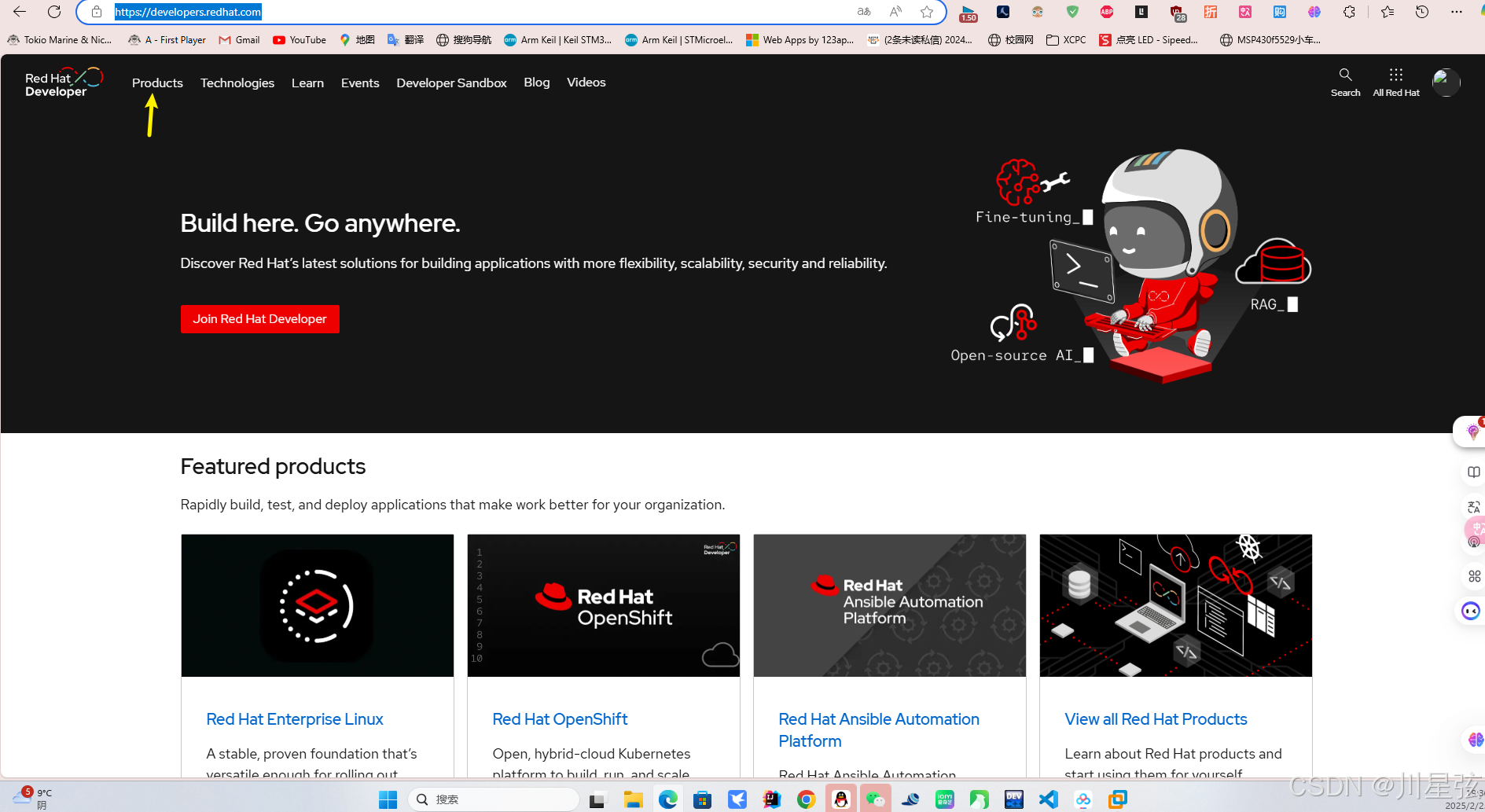Click the book reading icon in right sidebar

[1474, 472]
